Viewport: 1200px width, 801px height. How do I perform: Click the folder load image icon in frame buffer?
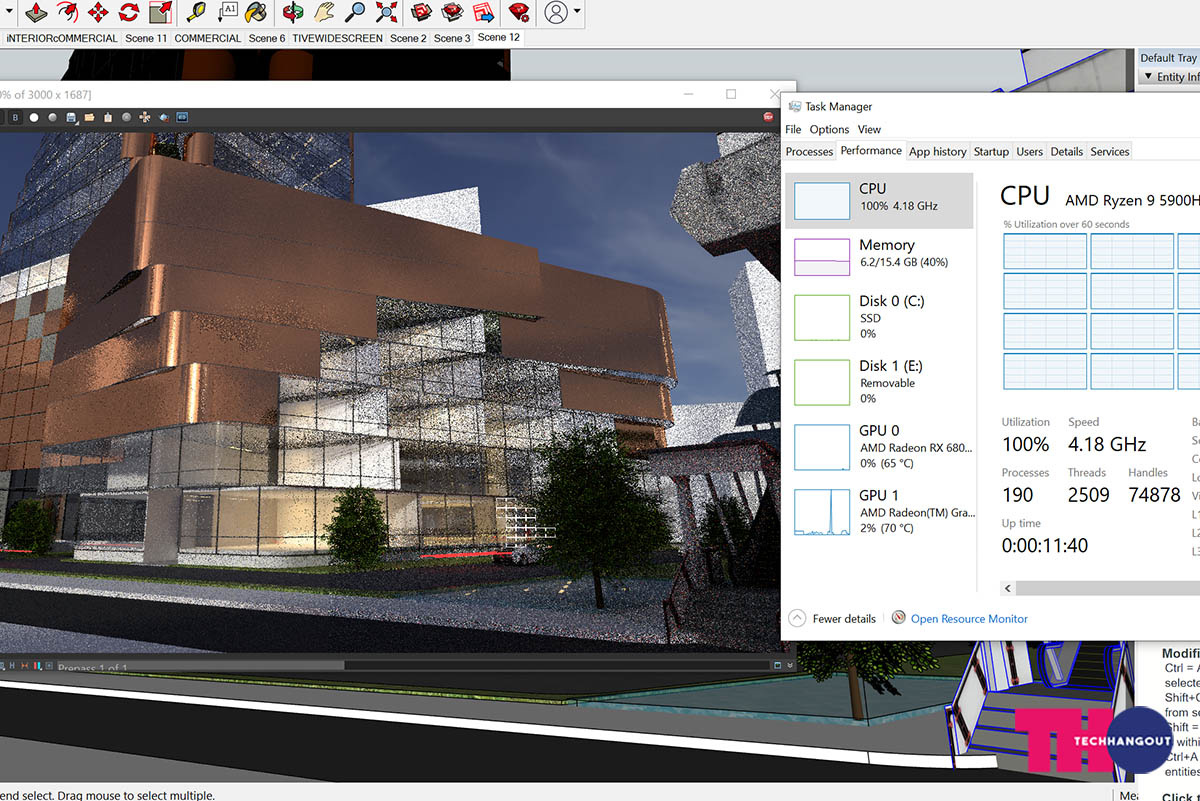point(89,117)
